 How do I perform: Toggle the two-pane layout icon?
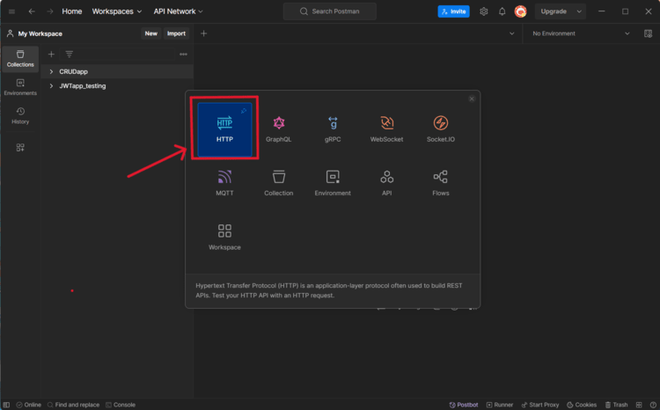pos(639,405)
